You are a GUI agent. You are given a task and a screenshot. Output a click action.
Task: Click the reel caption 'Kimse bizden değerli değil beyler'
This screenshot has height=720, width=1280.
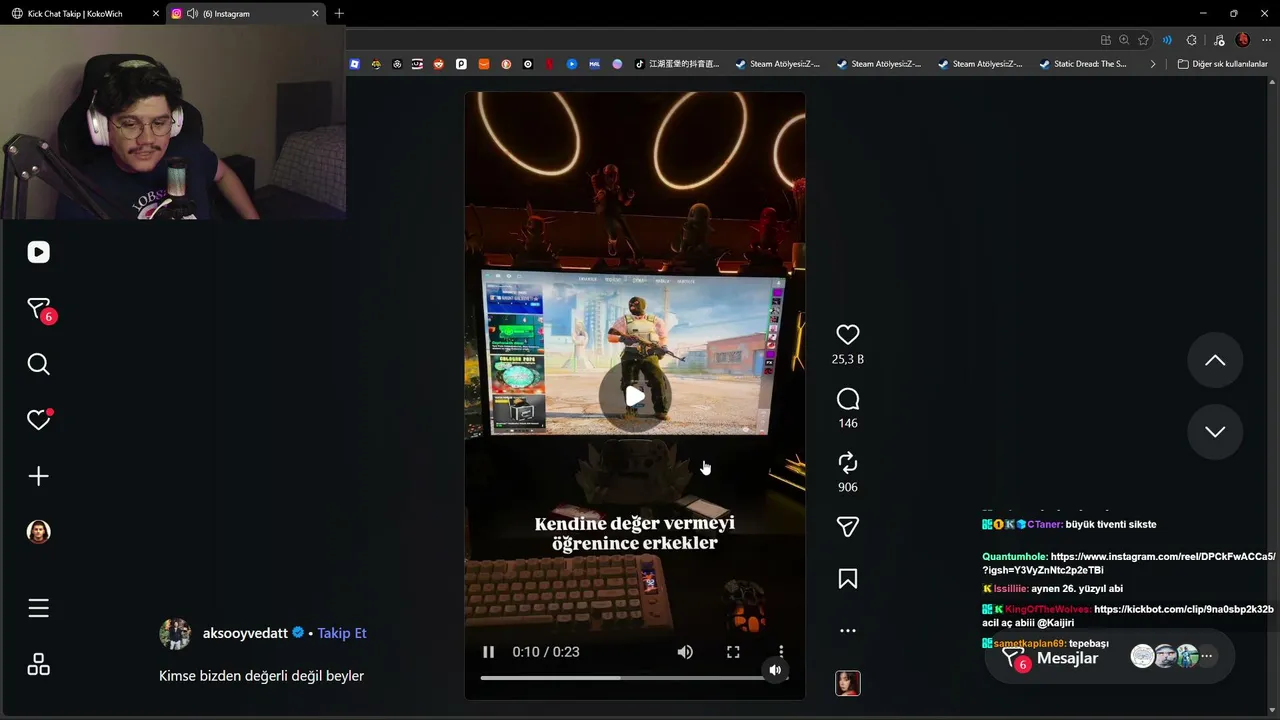tap(261, 676)
